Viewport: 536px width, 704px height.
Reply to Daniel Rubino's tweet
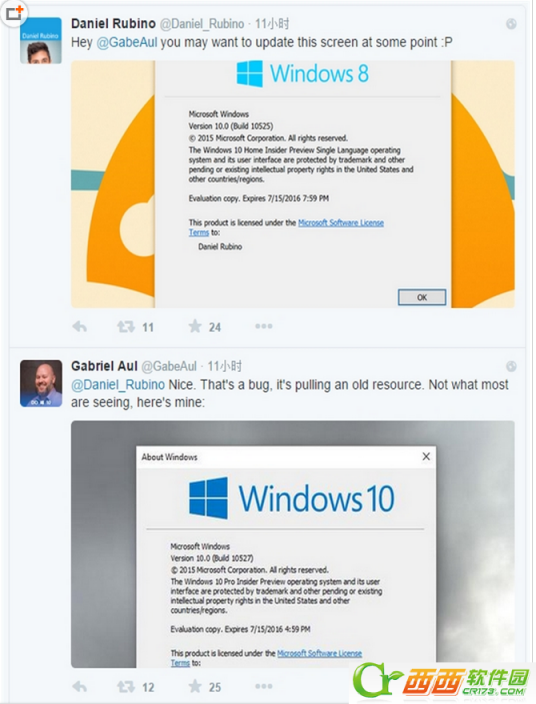79,326
